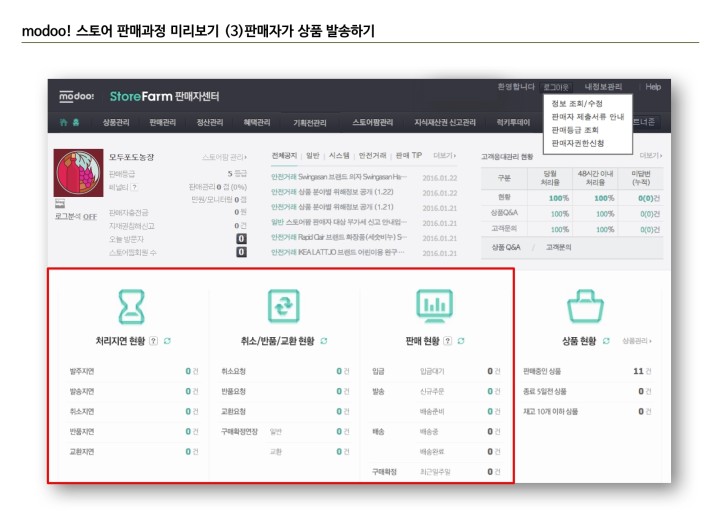Open the IKEA LATTJO 브랜드 notice
The height and width of the screenshot is (523, 720).
coord(338,252)
